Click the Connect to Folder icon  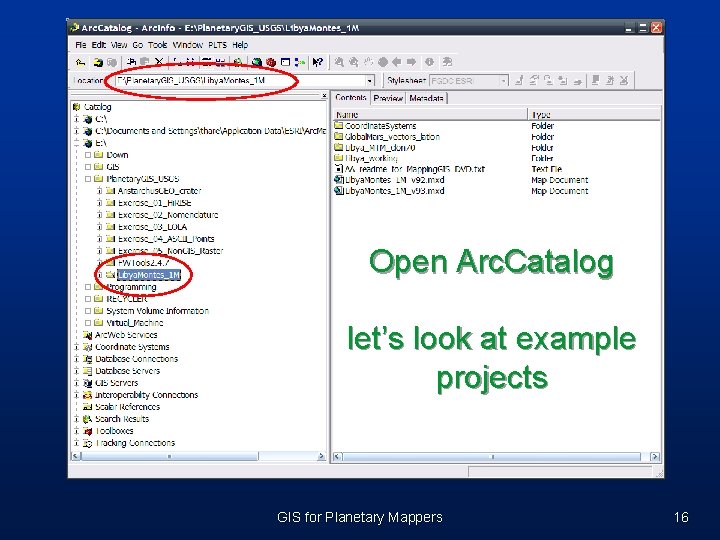tap(98, 62)
